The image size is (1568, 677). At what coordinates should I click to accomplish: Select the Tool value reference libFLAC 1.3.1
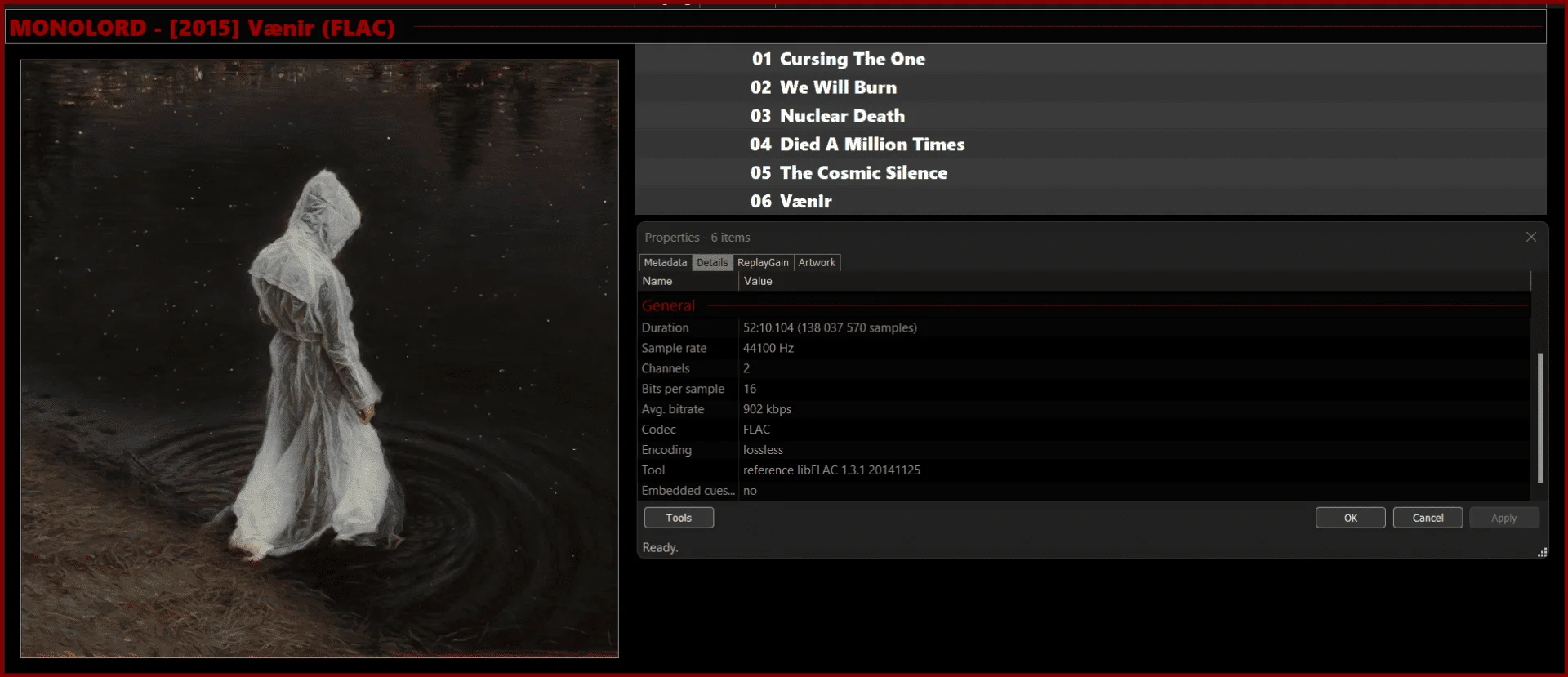tap(831, 470)
